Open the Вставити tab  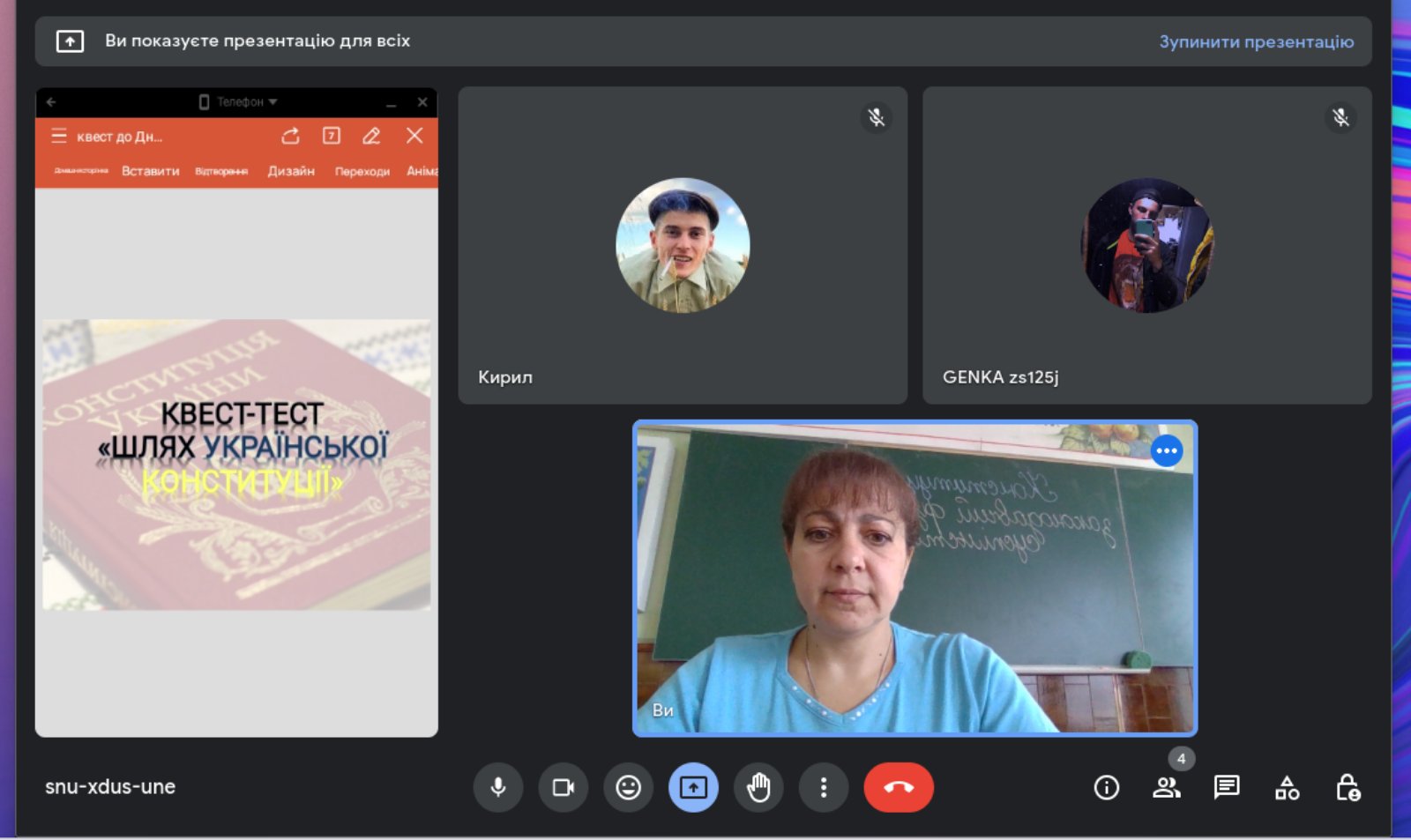150,171
